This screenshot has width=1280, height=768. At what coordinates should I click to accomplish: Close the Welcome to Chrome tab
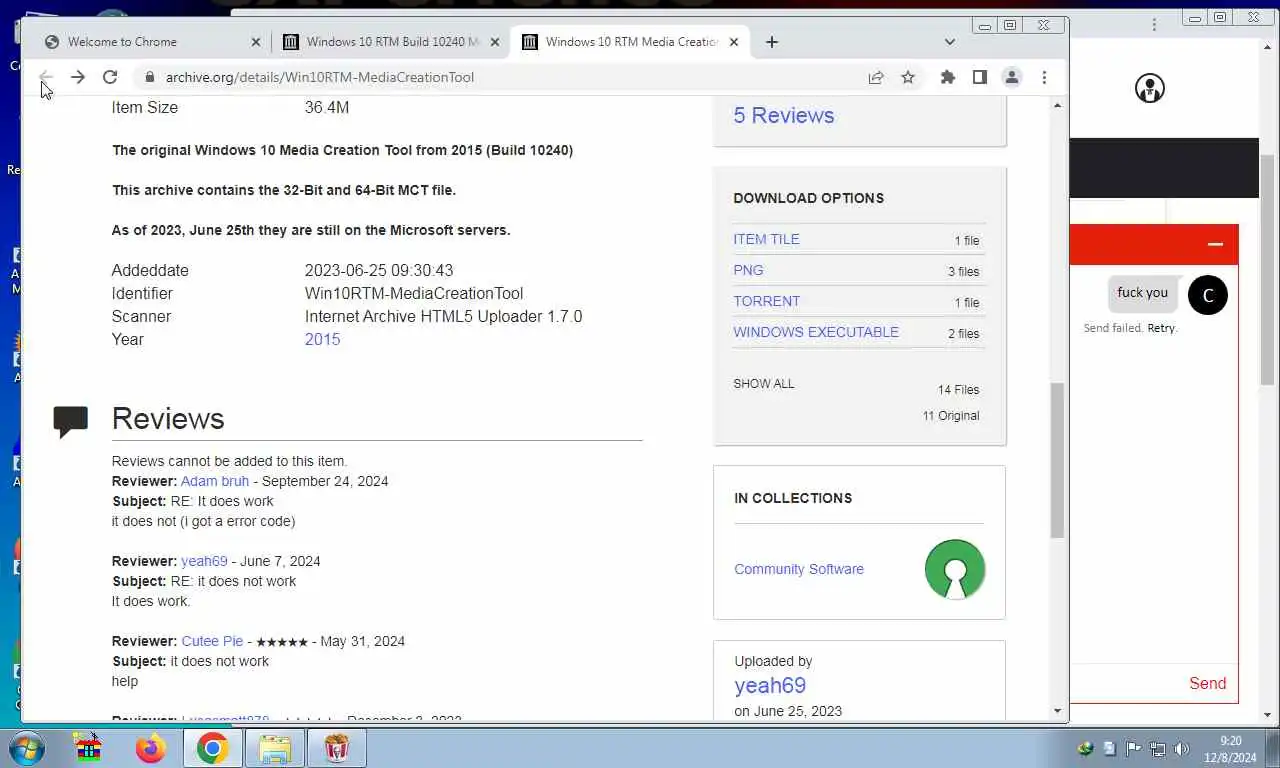(255, 42)
